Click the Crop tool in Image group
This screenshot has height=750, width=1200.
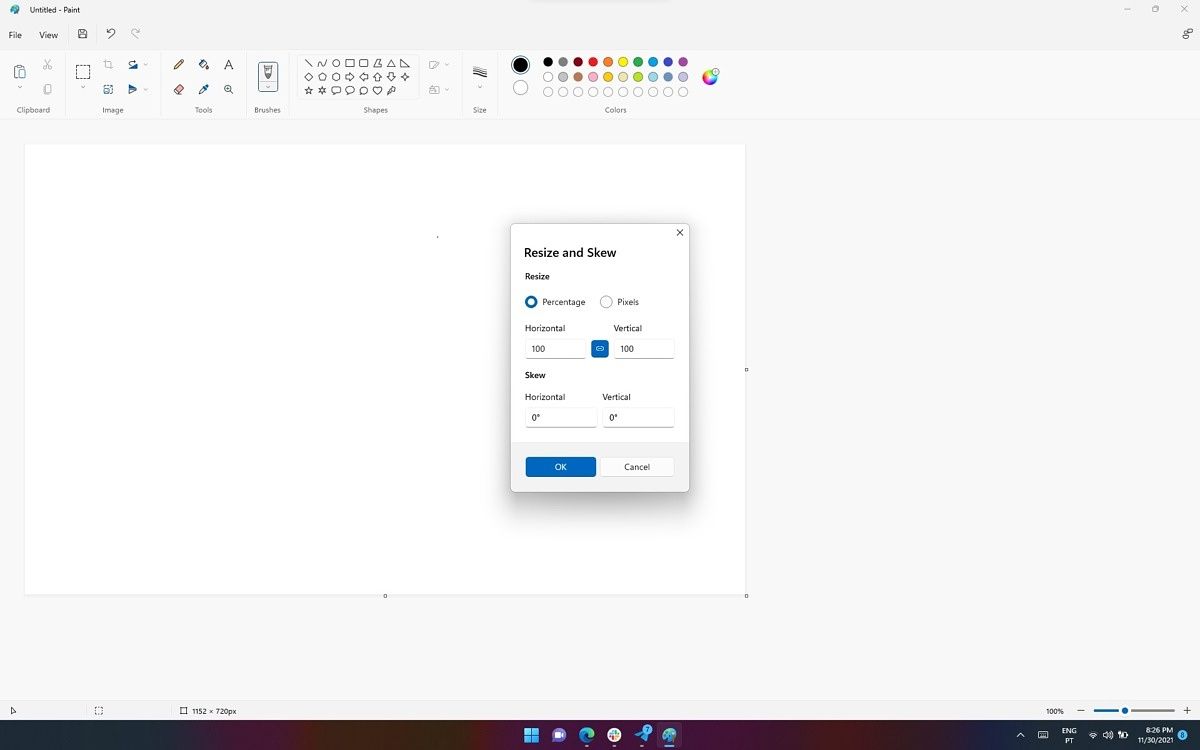(x=108, y=63)
